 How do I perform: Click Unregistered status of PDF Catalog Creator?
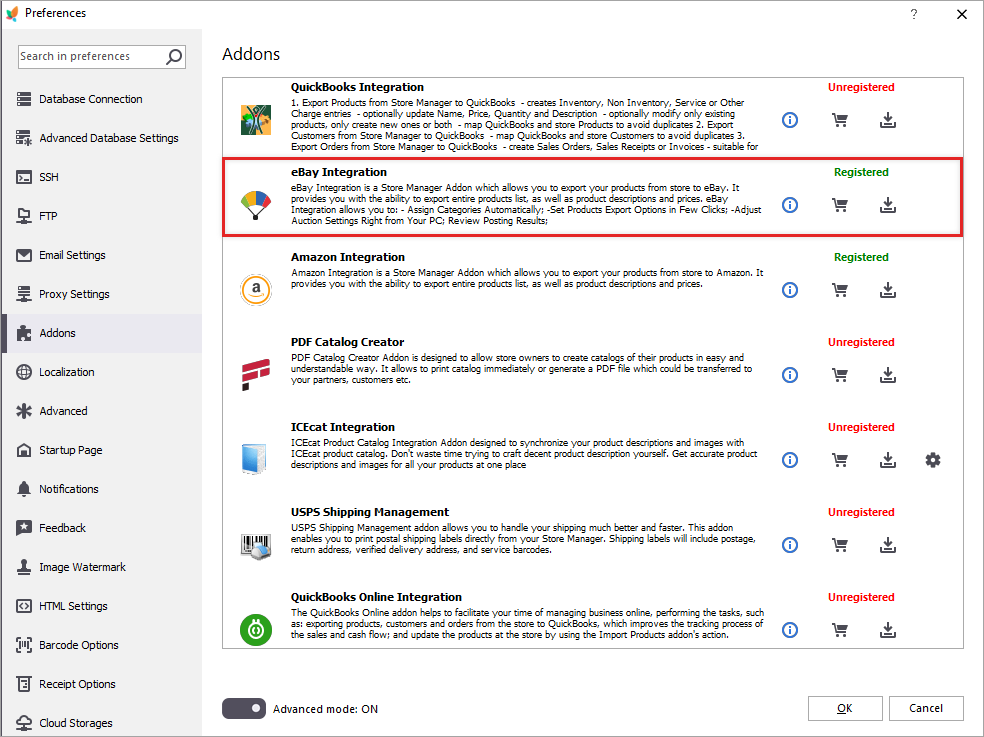[861, 342]
